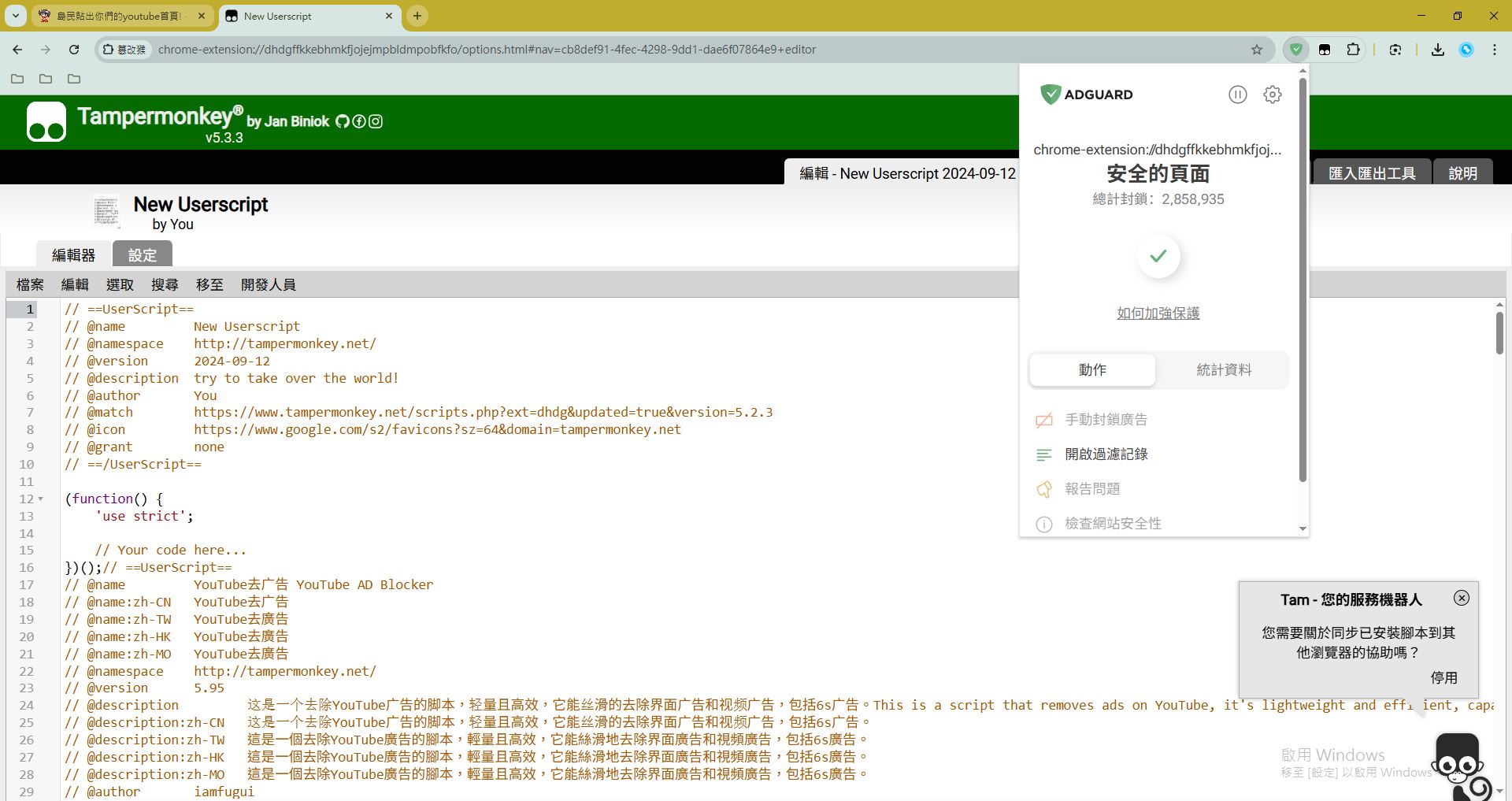Go back to previous page
The image size is (1512, 801).
[17, 50]
